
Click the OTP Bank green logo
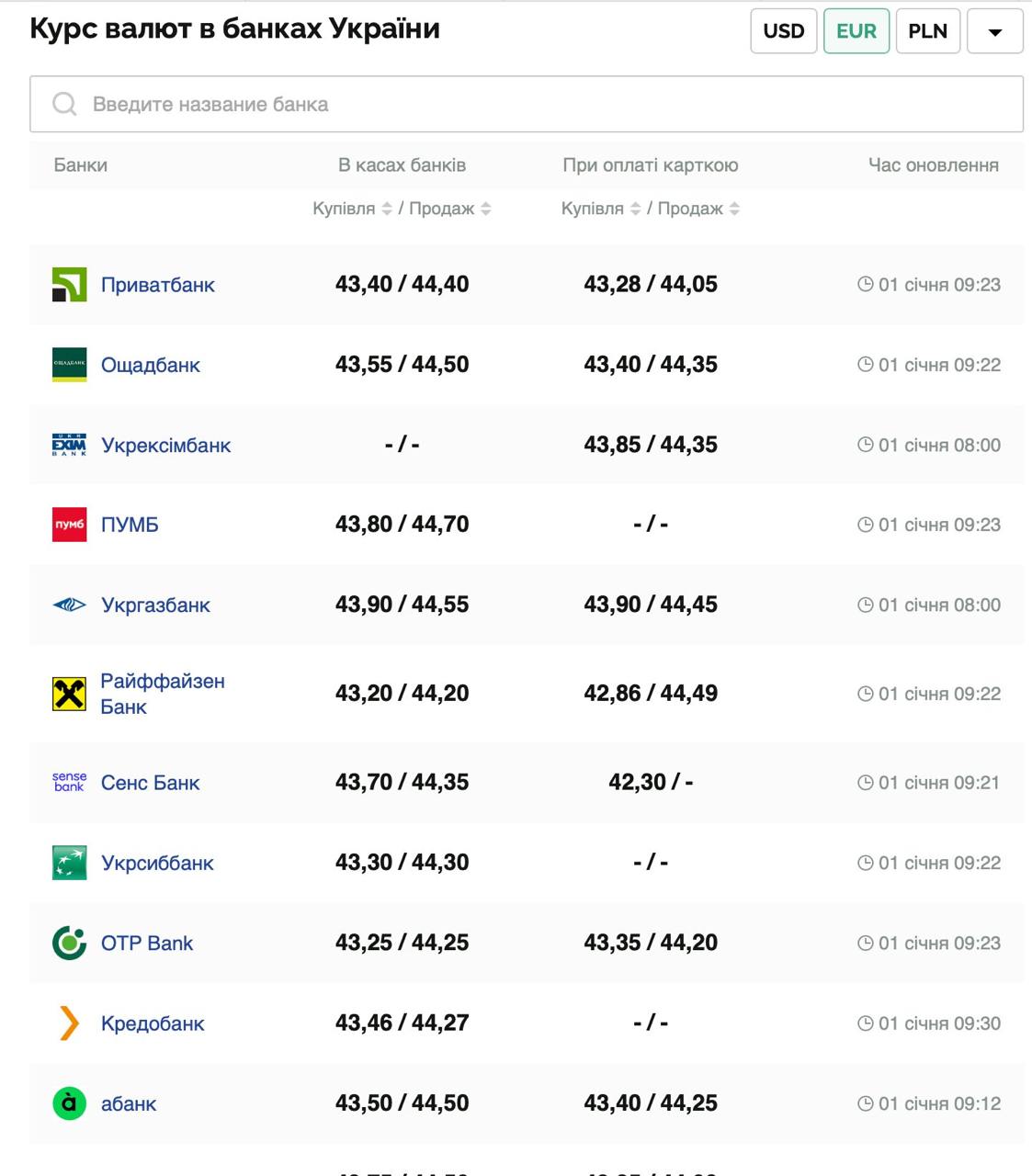coord(69,943)
